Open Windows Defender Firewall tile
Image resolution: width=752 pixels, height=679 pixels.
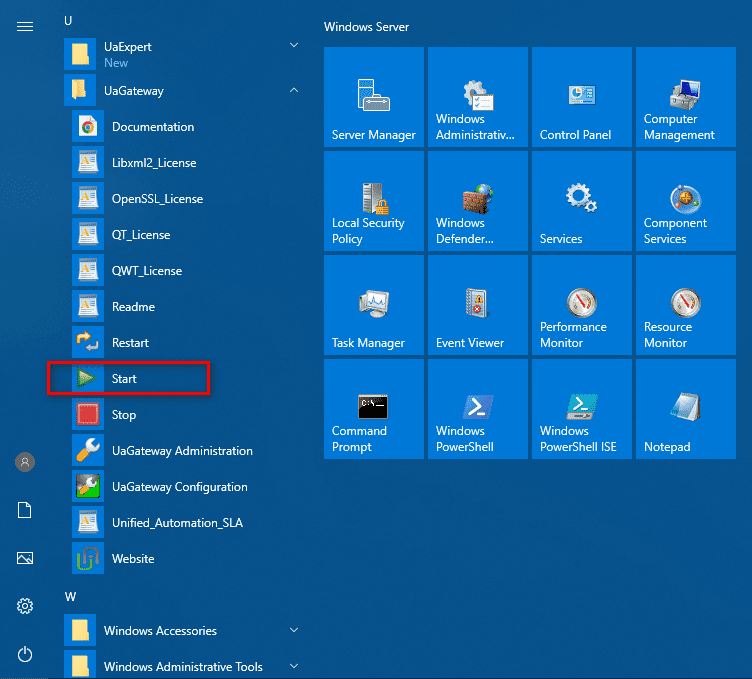478,201
